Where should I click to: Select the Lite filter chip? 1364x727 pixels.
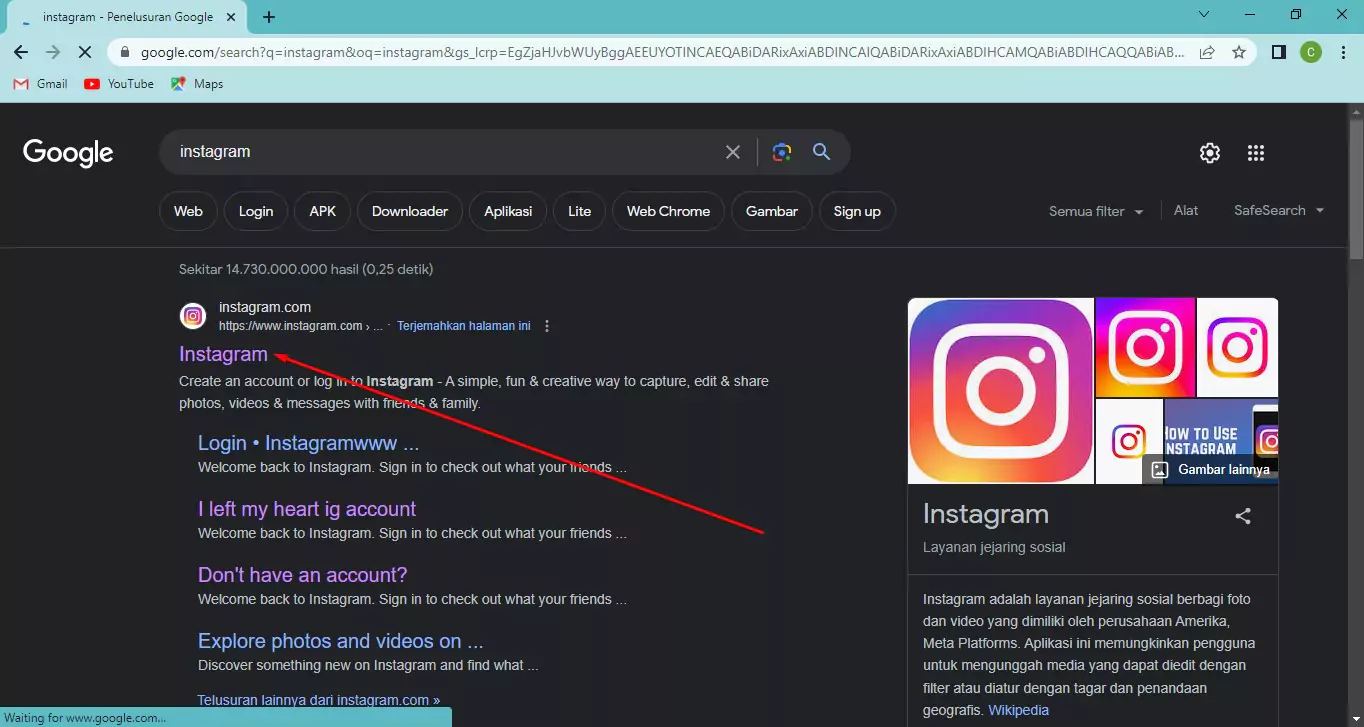[579, 211]
